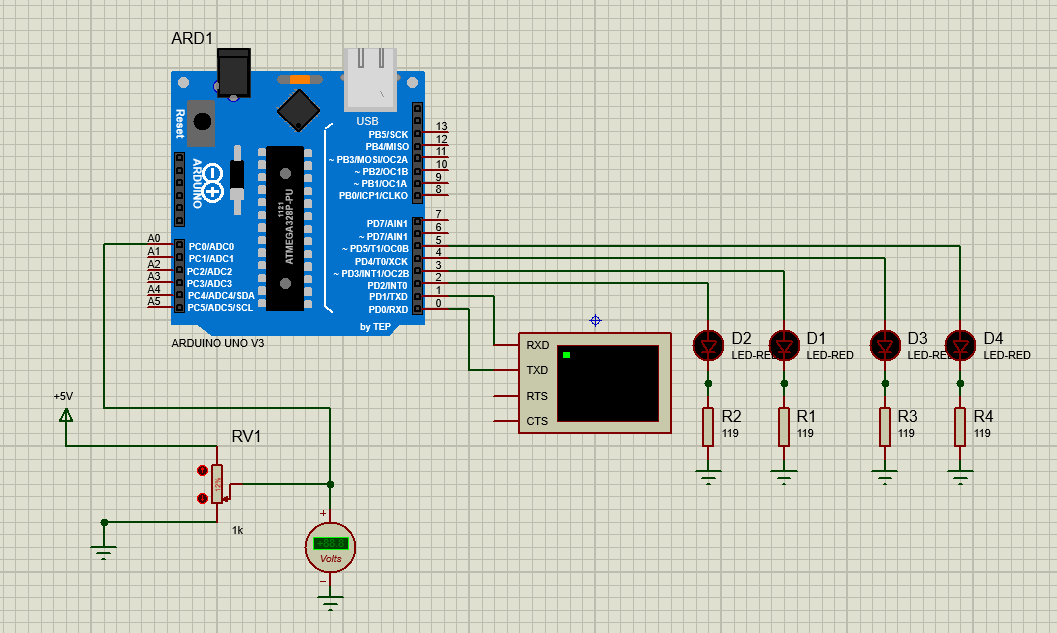Click the PB5/SCK pin name
Screen dimensions: 1057x633
tap(388, 134)
